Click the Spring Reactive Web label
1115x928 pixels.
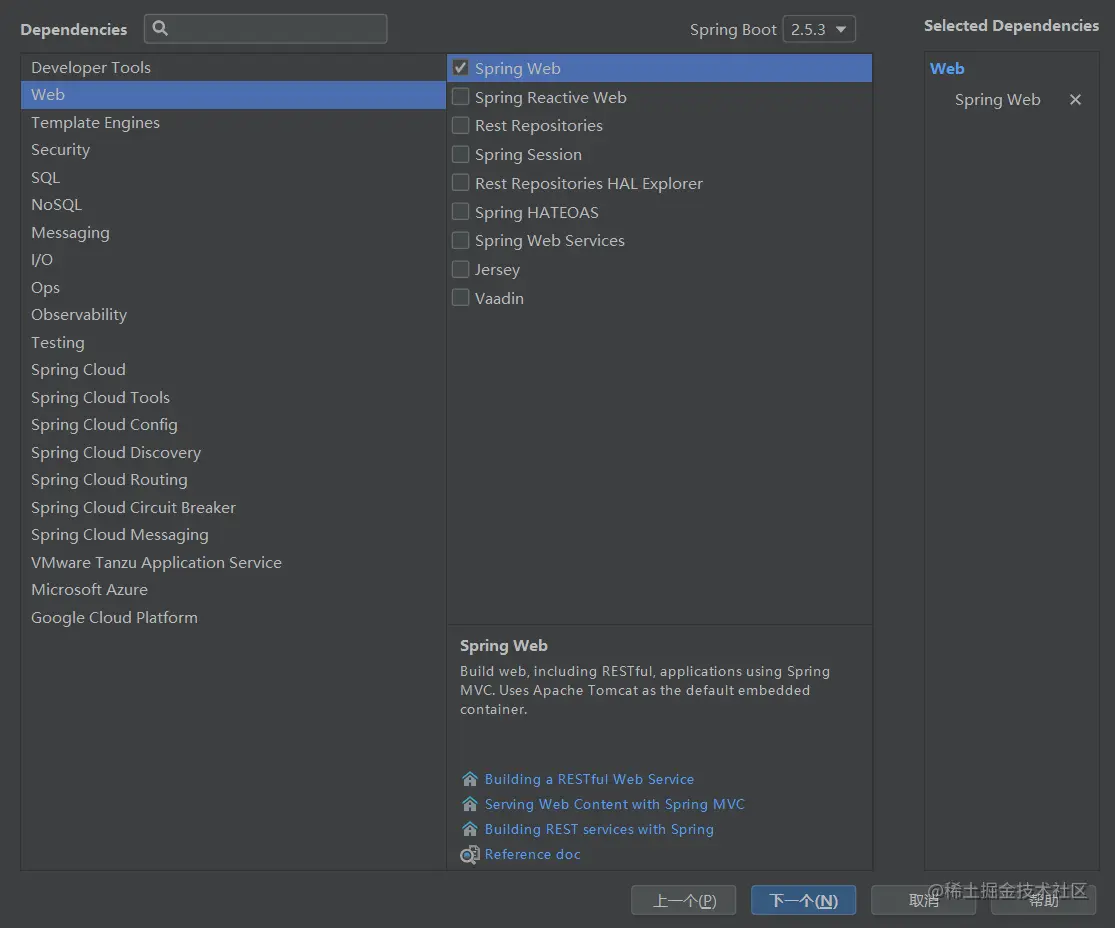coord(550,97)
